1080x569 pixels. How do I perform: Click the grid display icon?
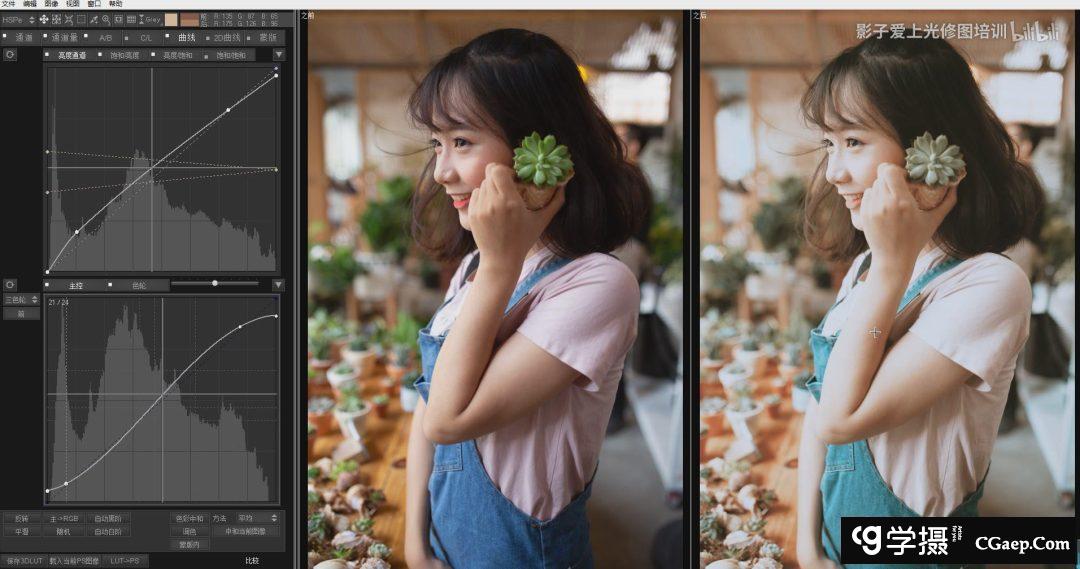131,19
